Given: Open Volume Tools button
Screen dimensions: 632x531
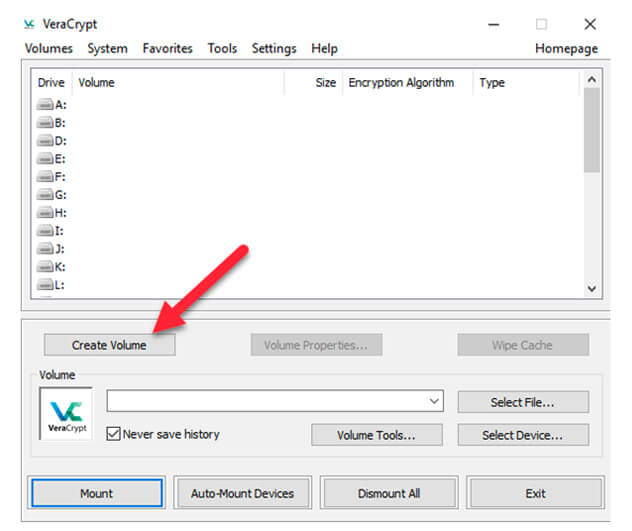Looking at the screenshot, I should click(377, 435).
